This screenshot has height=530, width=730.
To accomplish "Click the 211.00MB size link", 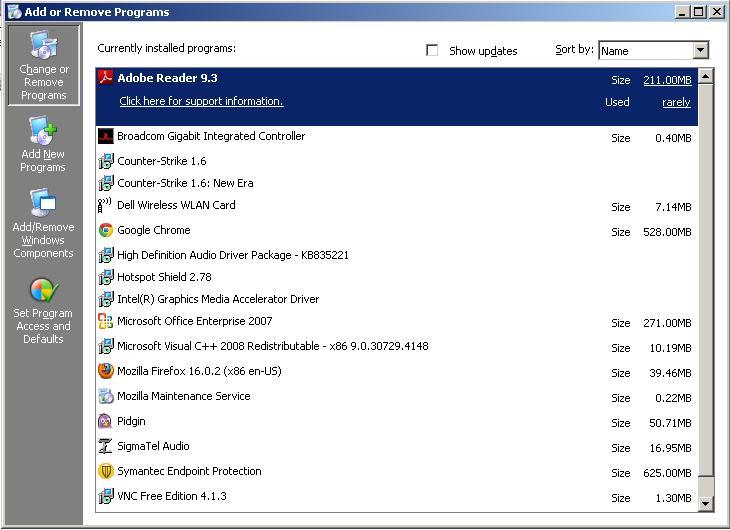I will (x=666, y=79).
